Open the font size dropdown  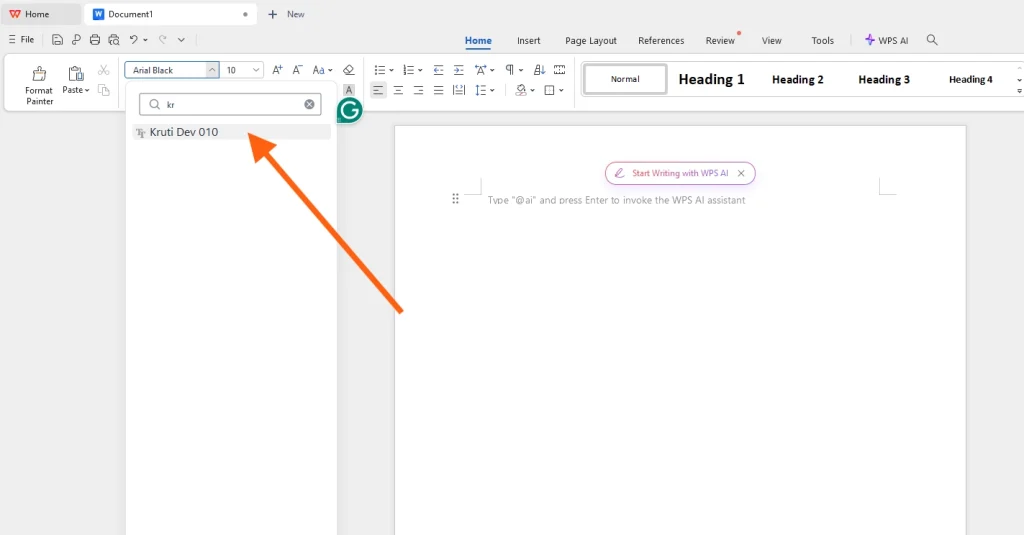(256, 70)
